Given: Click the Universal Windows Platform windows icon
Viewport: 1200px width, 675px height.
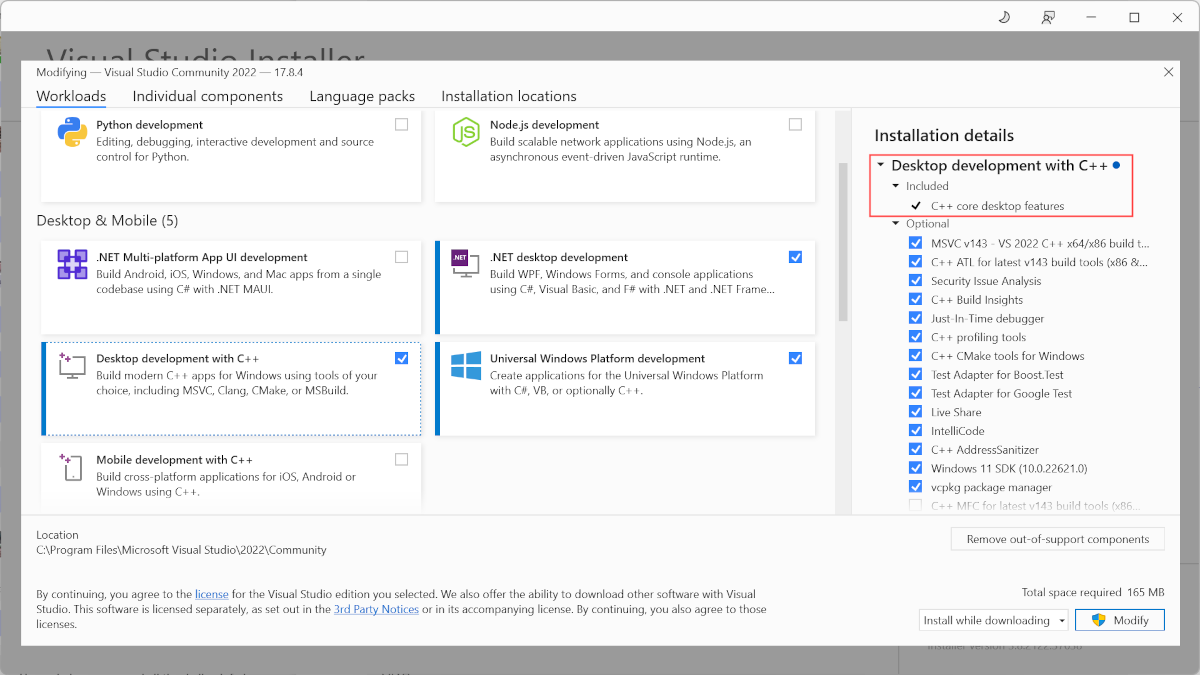Looking at the screenshot, I should coord(467,365).
